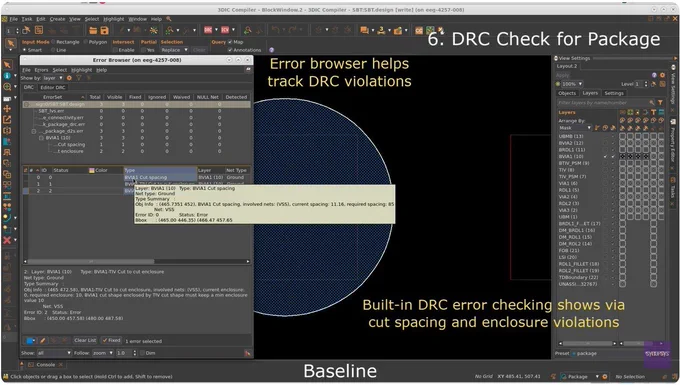Image resolution: width=680 pixels, height=385 pixels.
Task: Click the filter funnel icon in Error Browser
Action: 79,78
